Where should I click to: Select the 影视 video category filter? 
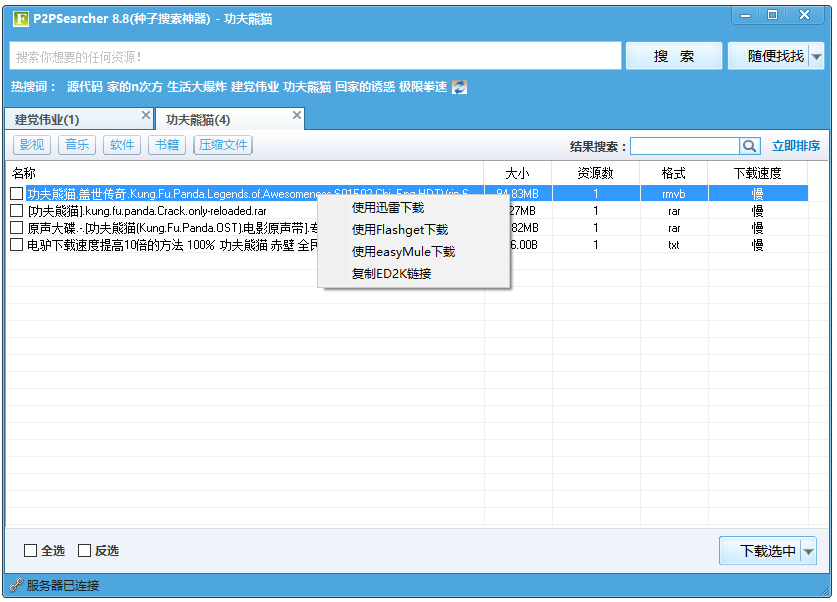[x=31, y=145]
